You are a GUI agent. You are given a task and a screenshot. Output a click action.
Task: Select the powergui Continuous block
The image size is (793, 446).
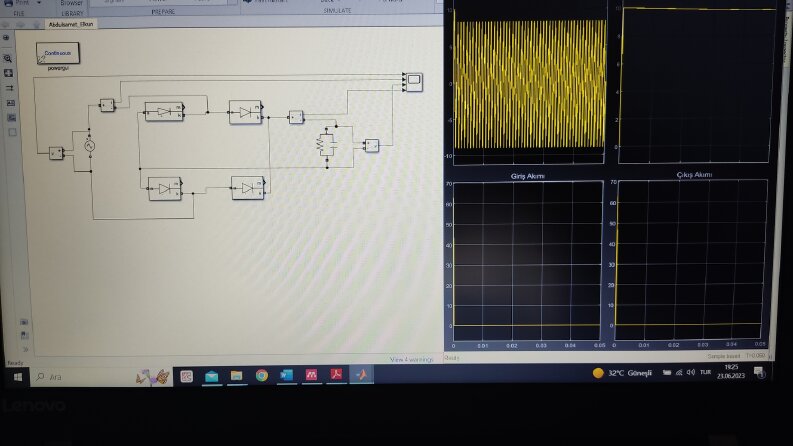coord(58,53)
